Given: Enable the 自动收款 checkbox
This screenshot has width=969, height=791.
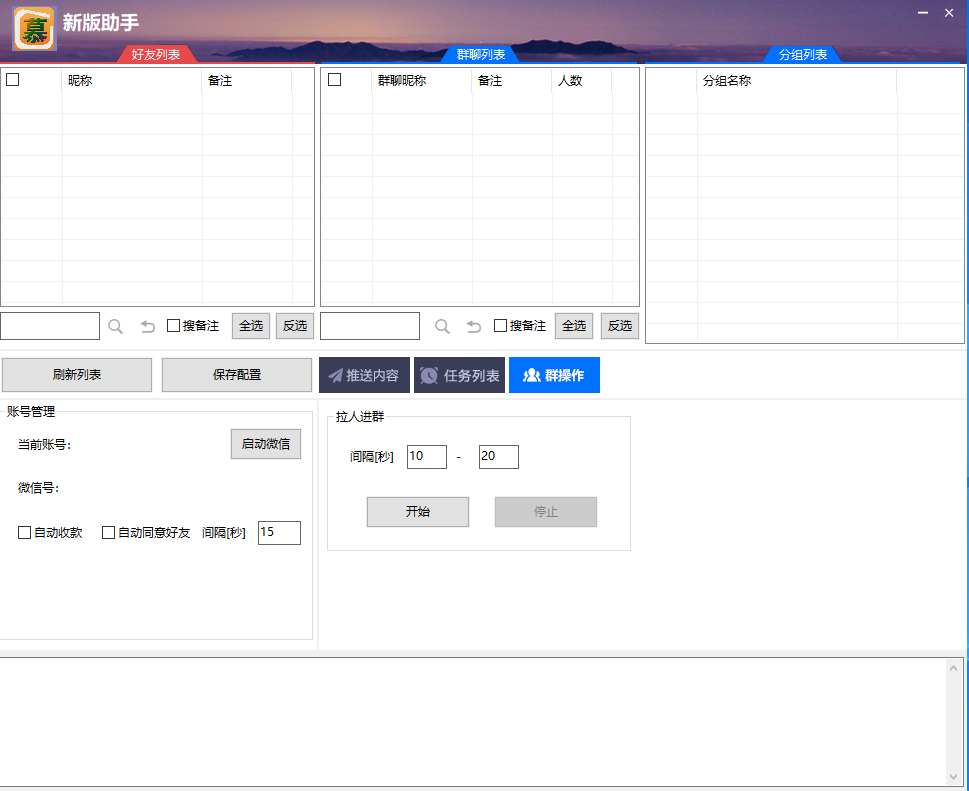Looking at the screenshot, I should coord(25,533).
